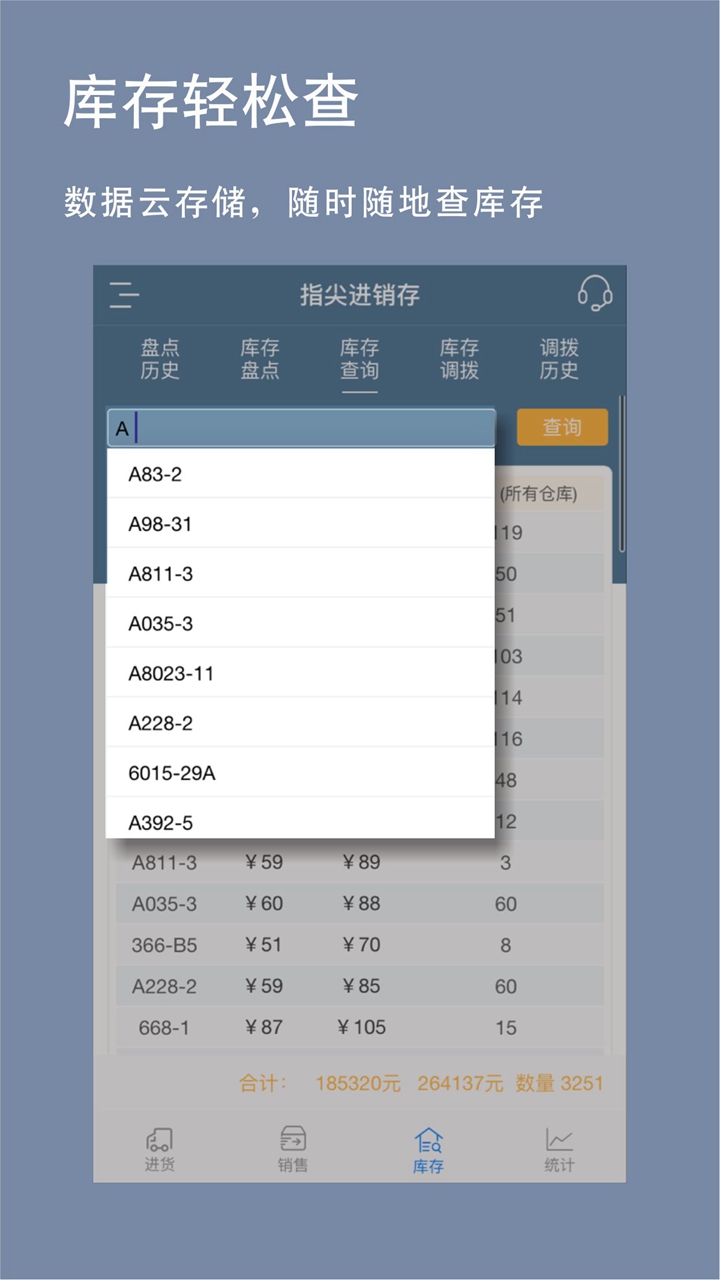Click the 合计 label

[263, 1083]
